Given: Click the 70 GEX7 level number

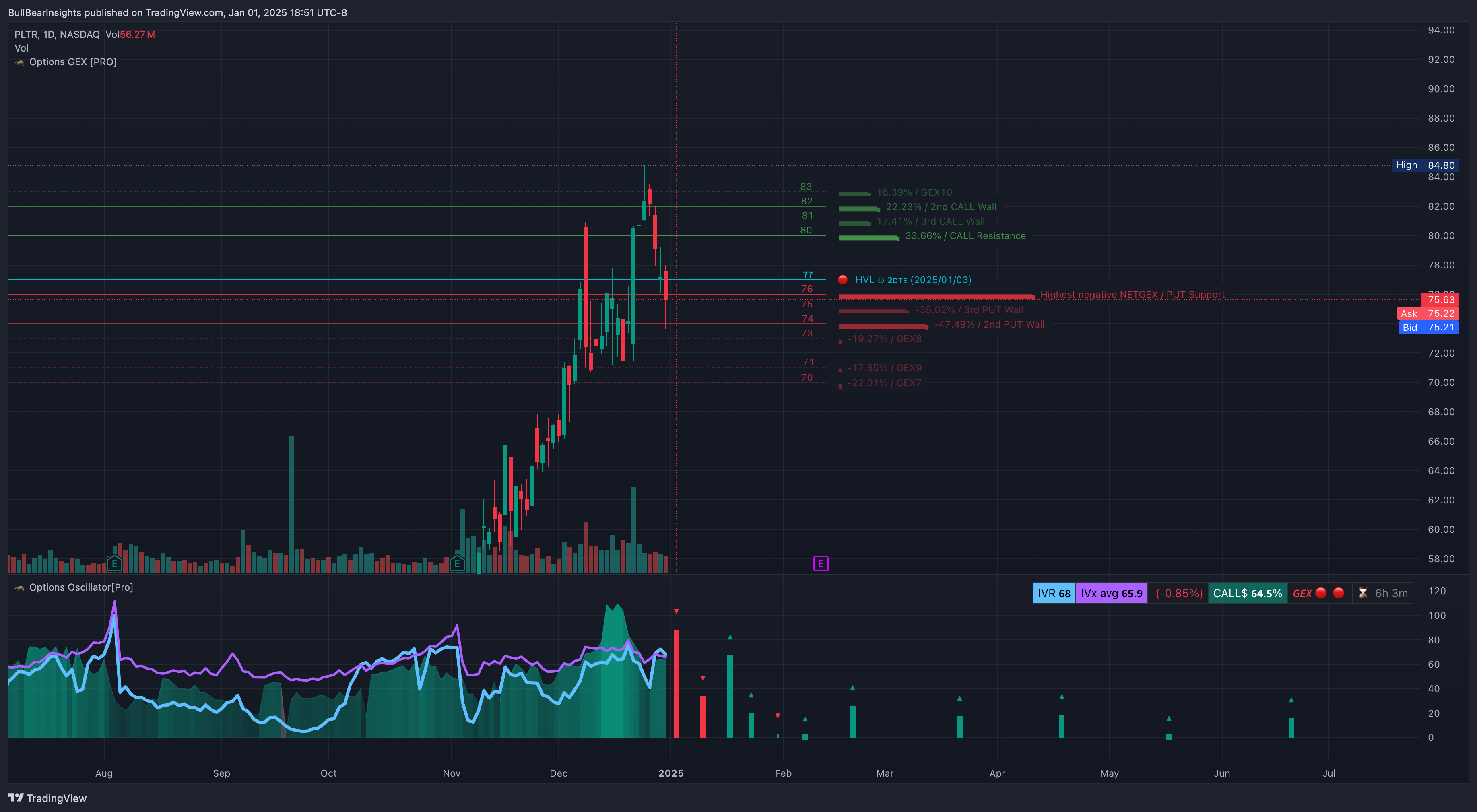Looking at the screenshot, I should (807, 377).
